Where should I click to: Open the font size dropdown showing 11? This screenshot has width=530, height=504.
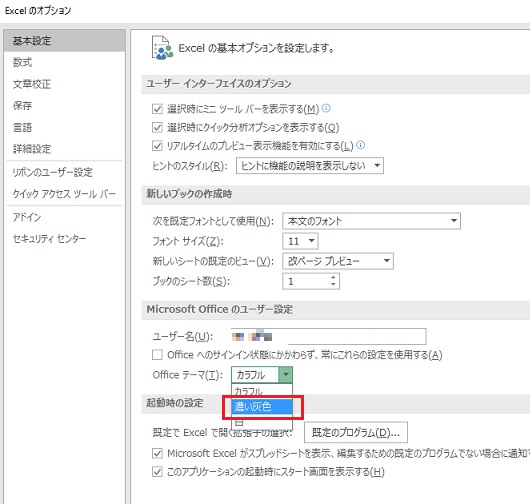(300, 241)
